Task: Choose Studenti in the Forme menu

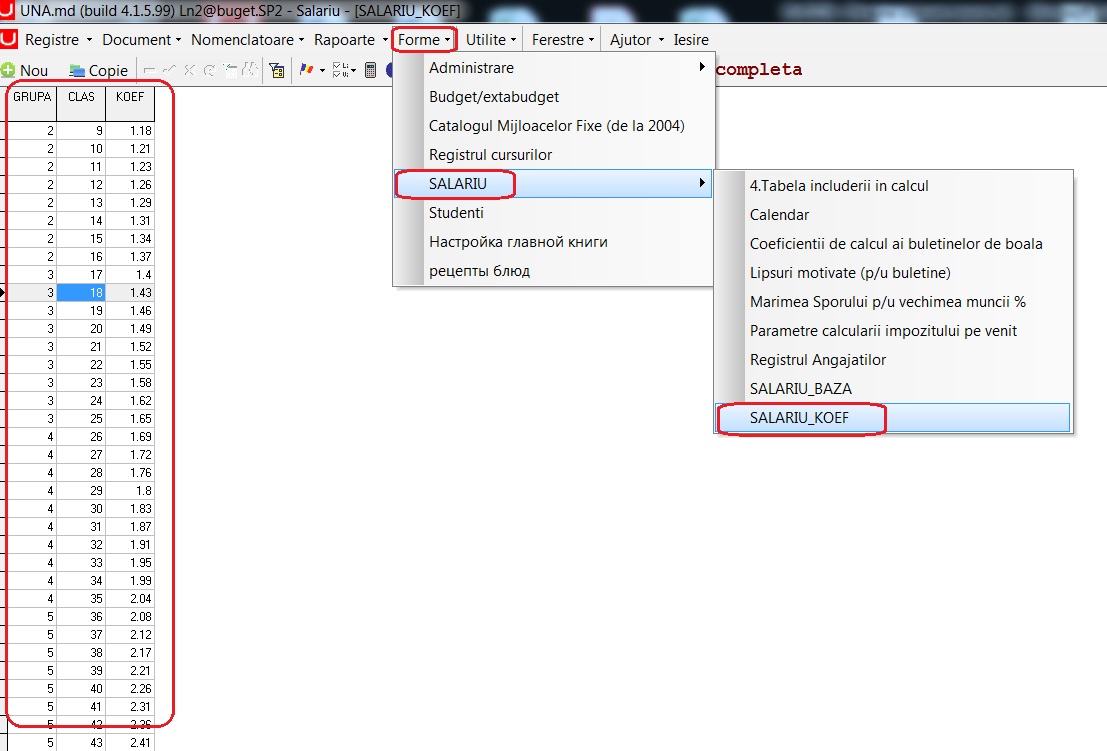Action: (x=554, y=212)
